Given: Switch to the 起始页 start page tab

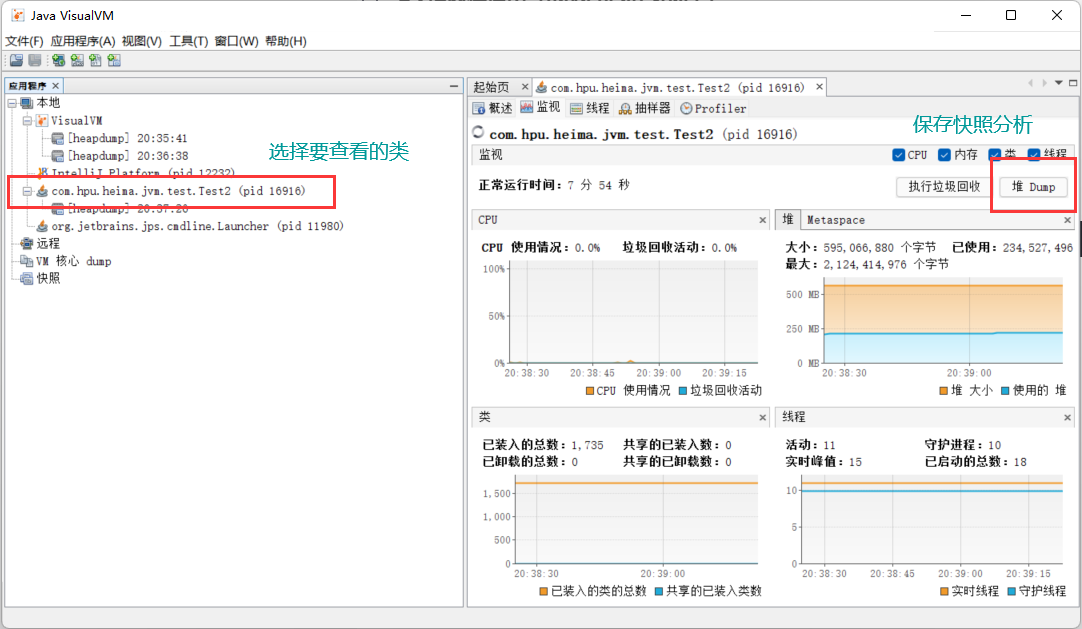Looking at the screenshot, I should tap(491, 88).
